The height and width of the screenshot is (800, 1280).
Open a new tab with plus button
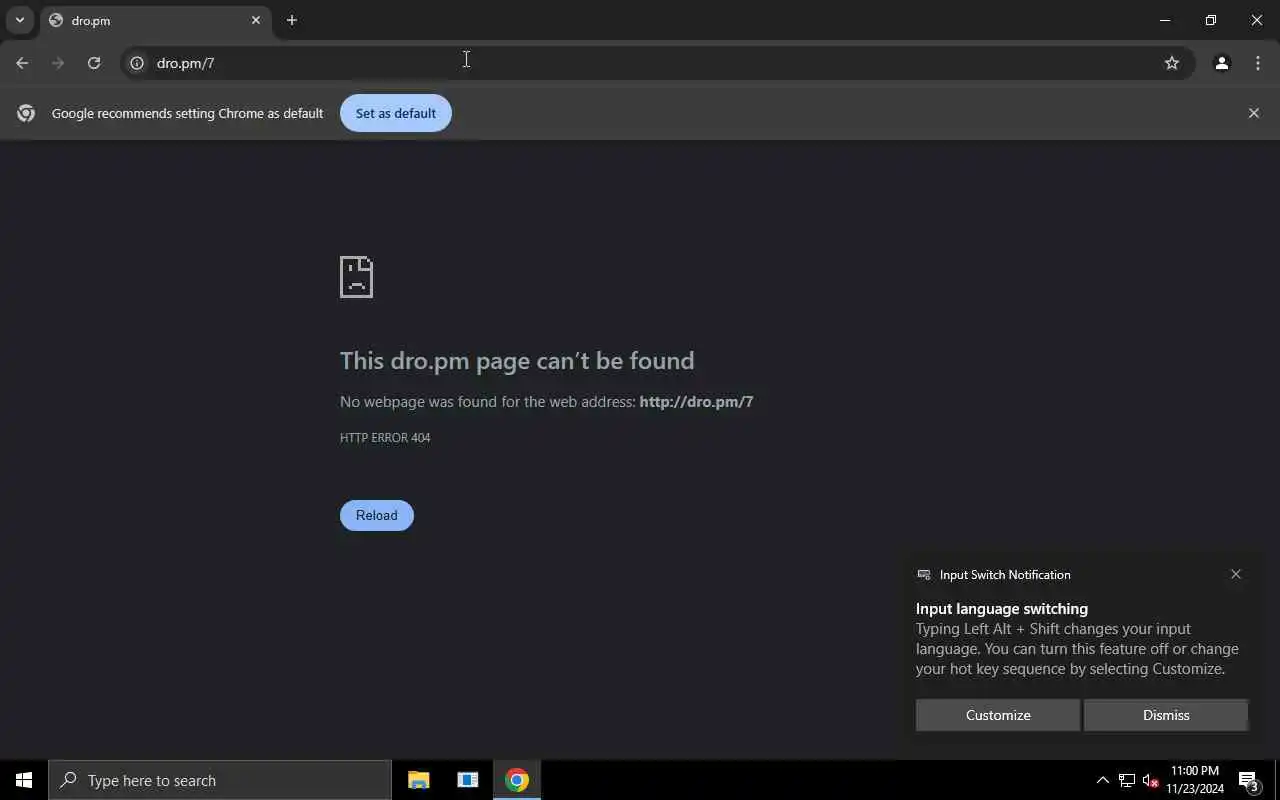(x=292, y=20)
